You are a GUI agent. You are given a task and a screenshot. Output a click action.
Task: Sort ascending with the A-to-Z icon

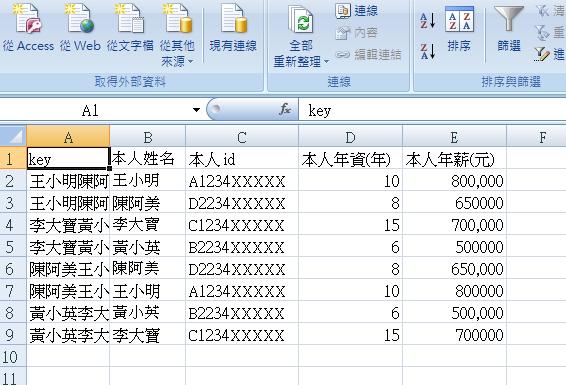coord(428,20)
